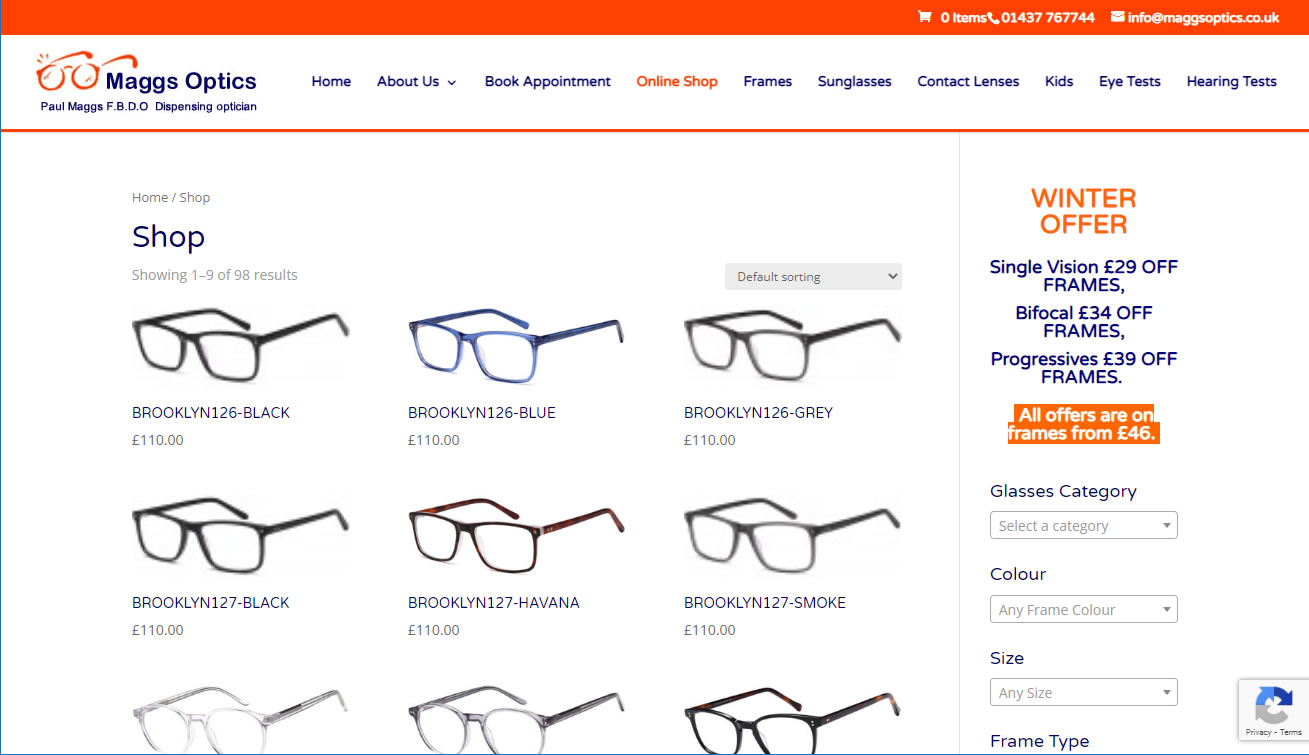Viewport: 1309px width, 755px height.
Task: Click the Shop page heading
Action: (x=168, y=237)
